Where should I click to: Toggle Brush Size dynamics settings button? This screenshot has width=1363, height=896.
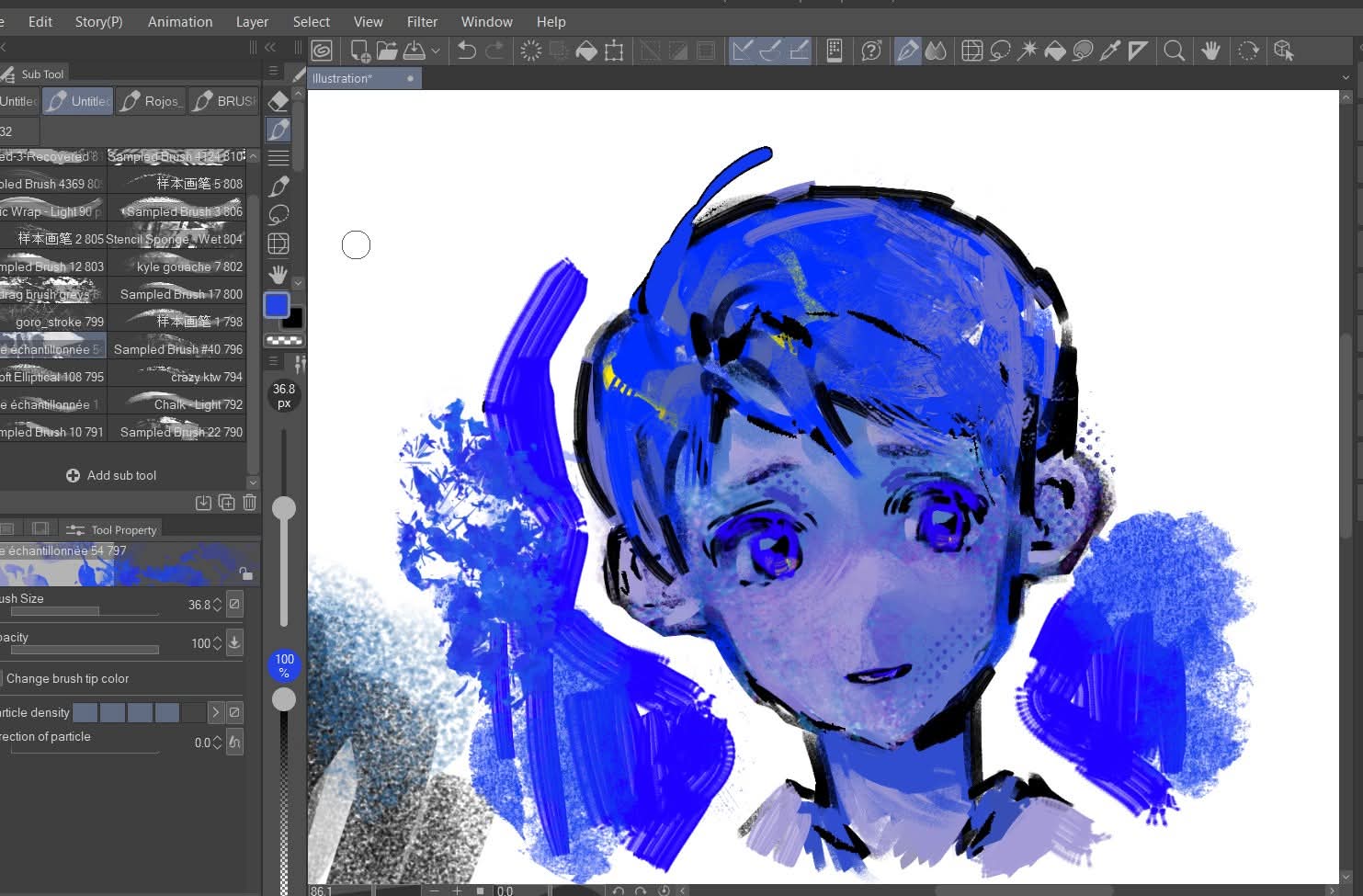pyautogui.click(x=235, y=604)
